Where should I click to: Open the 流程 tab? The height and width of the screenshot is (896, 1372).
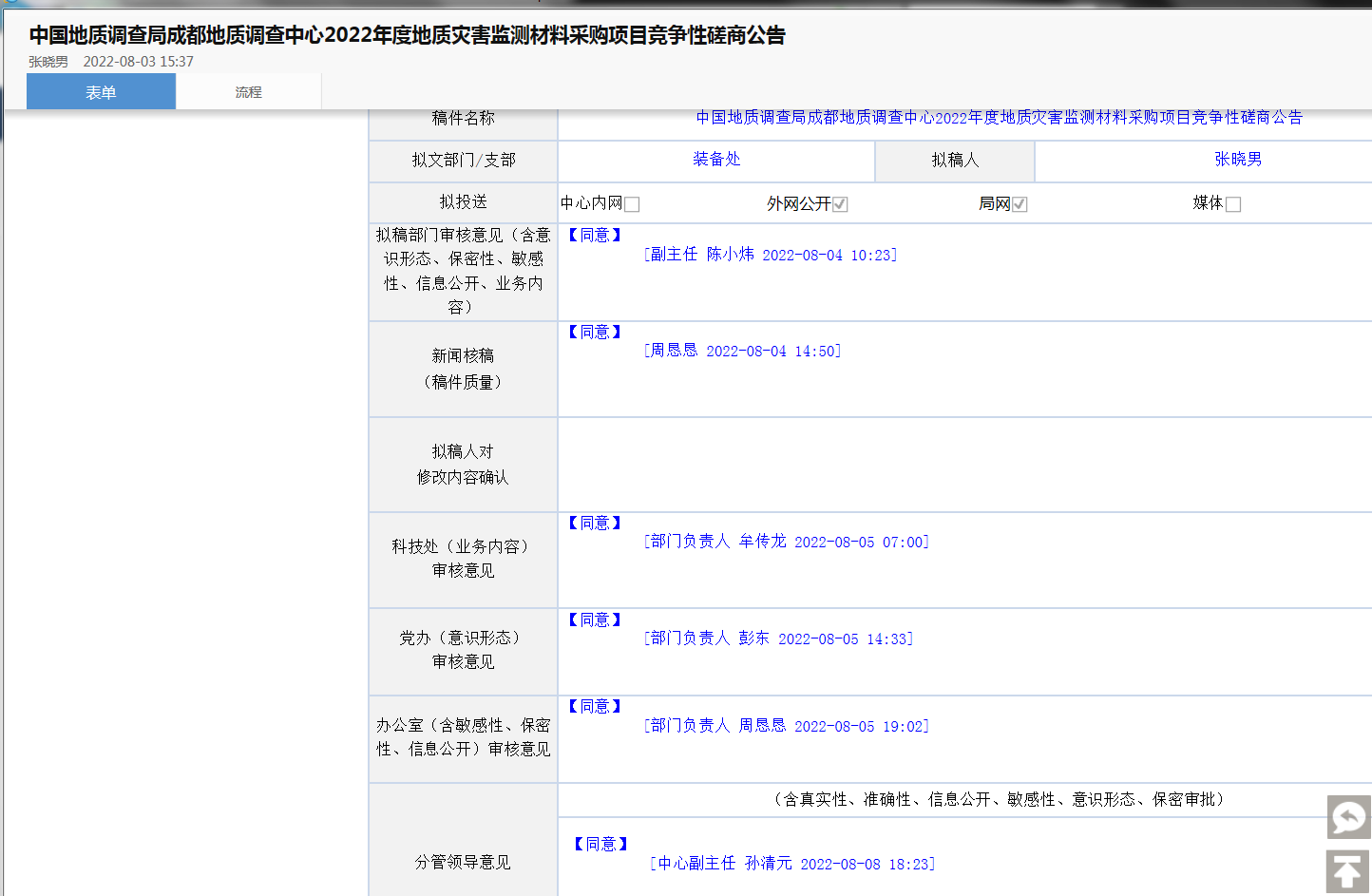pyautogui.click(x=248, y=92)
